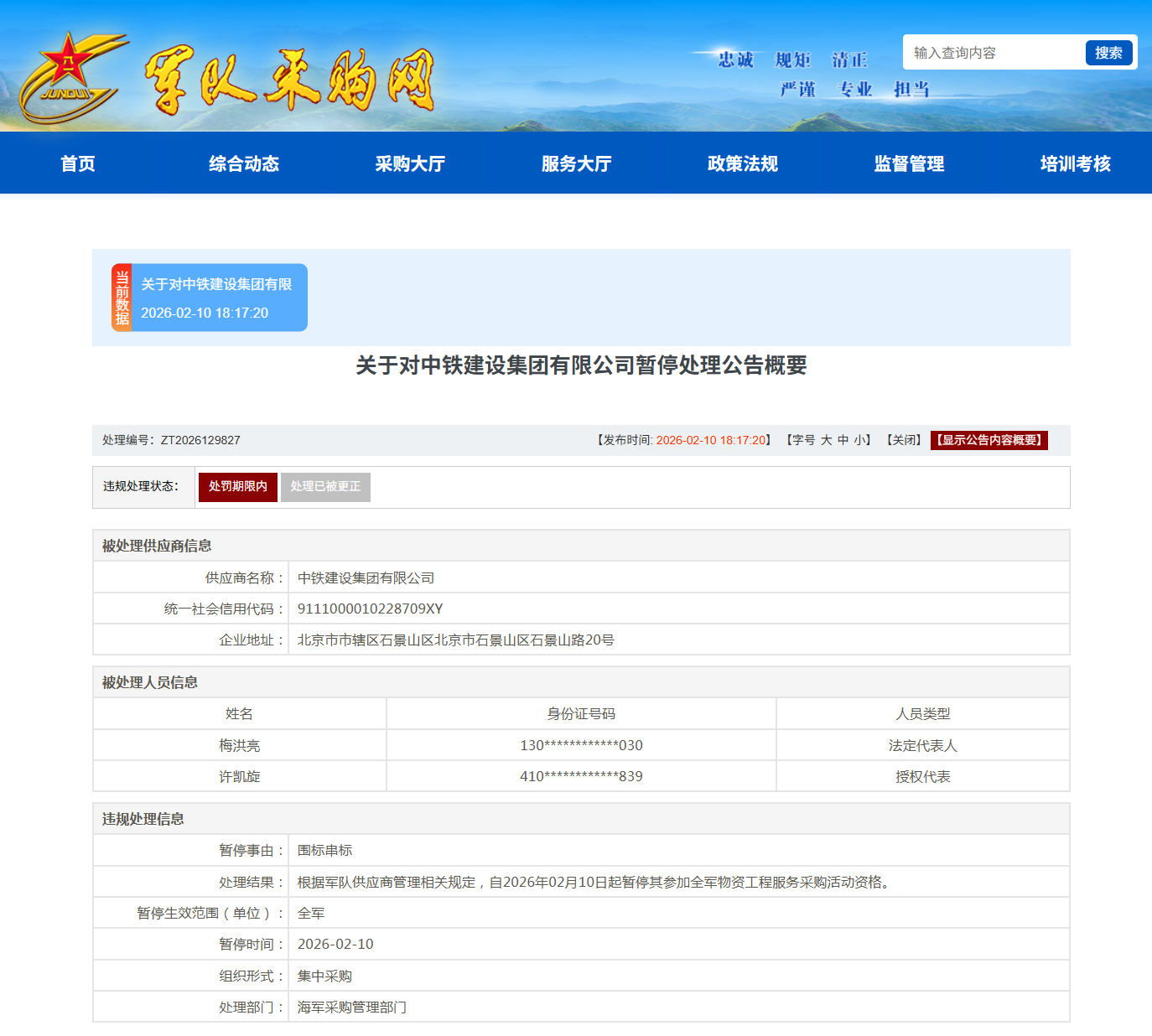The image size is (1152, 1036).
Task: Click the 搜索 search button
Action: click(x=1108, y=52)
